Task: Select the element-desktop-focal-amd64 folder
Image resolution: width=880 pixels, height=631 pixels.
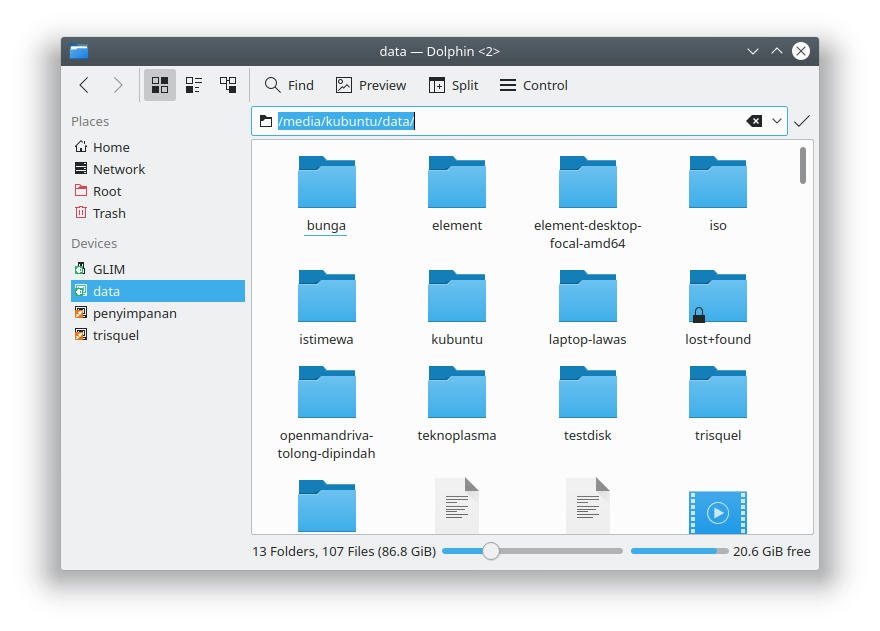Action: click(x=588, y=202)
